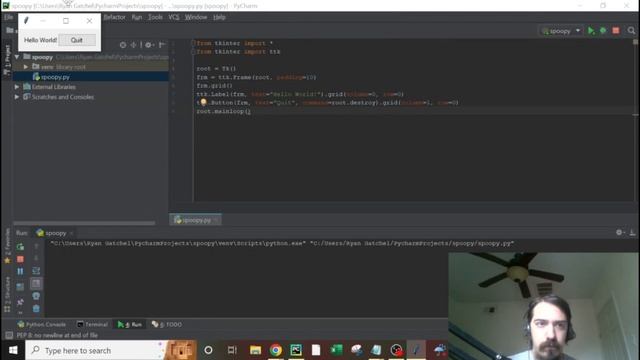Click the Hide Project panel icon

(x=162, y=45)
